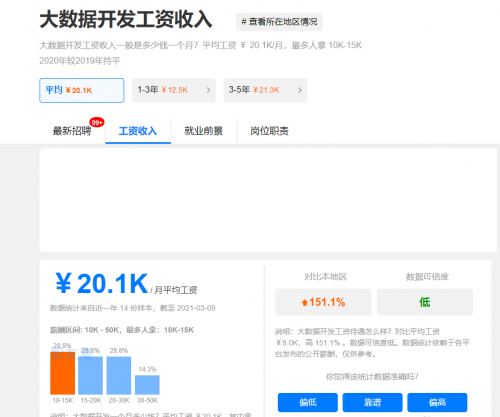This screenshot has height=417, width=500.
Task: Select the 平均 ¥20.1K salary option
Action: tap(82, 90)
